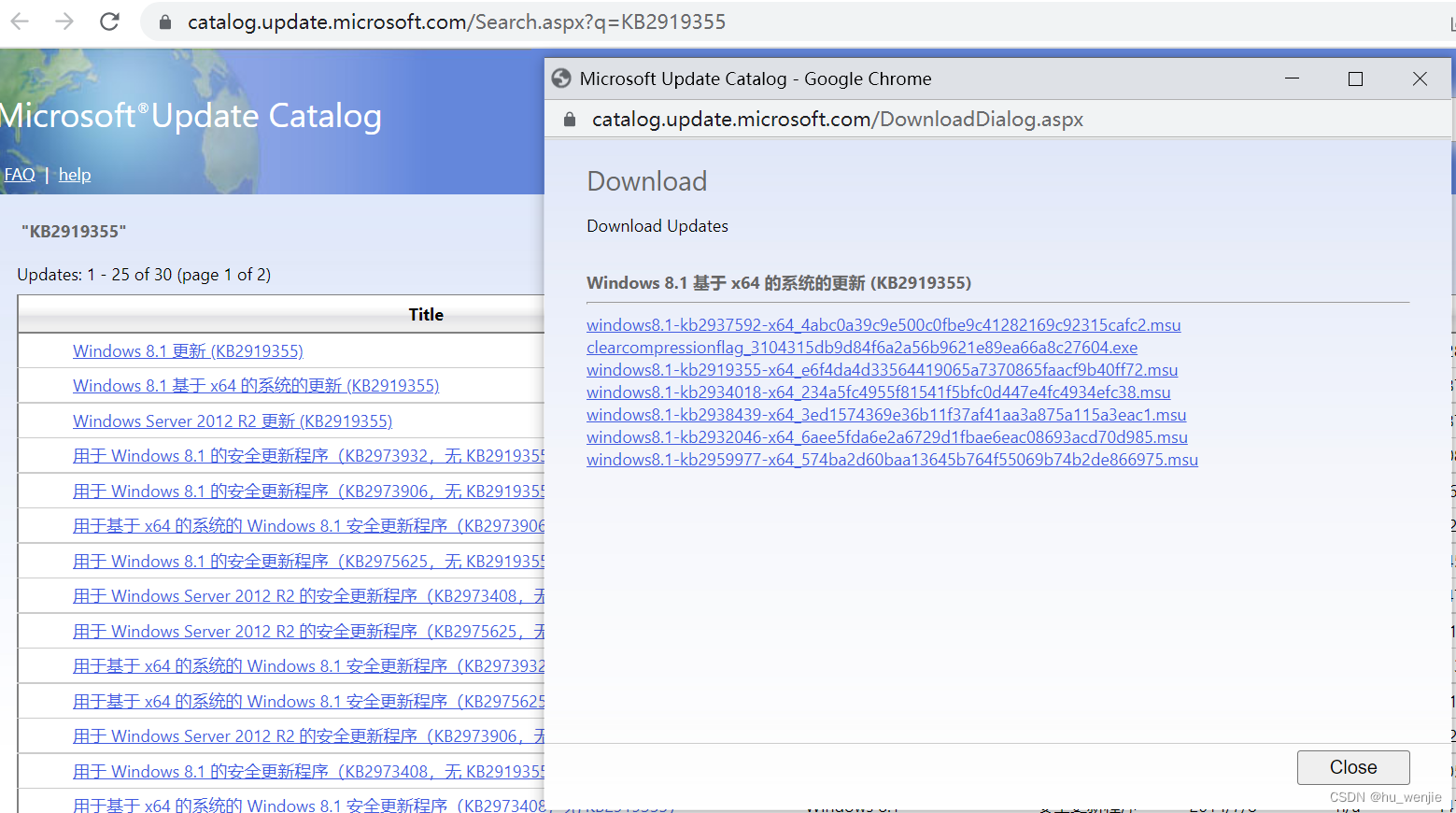This screenshot has height=813, width=1456.
Task: Open the KB2973932 security update entry
Action: (308, 455)
